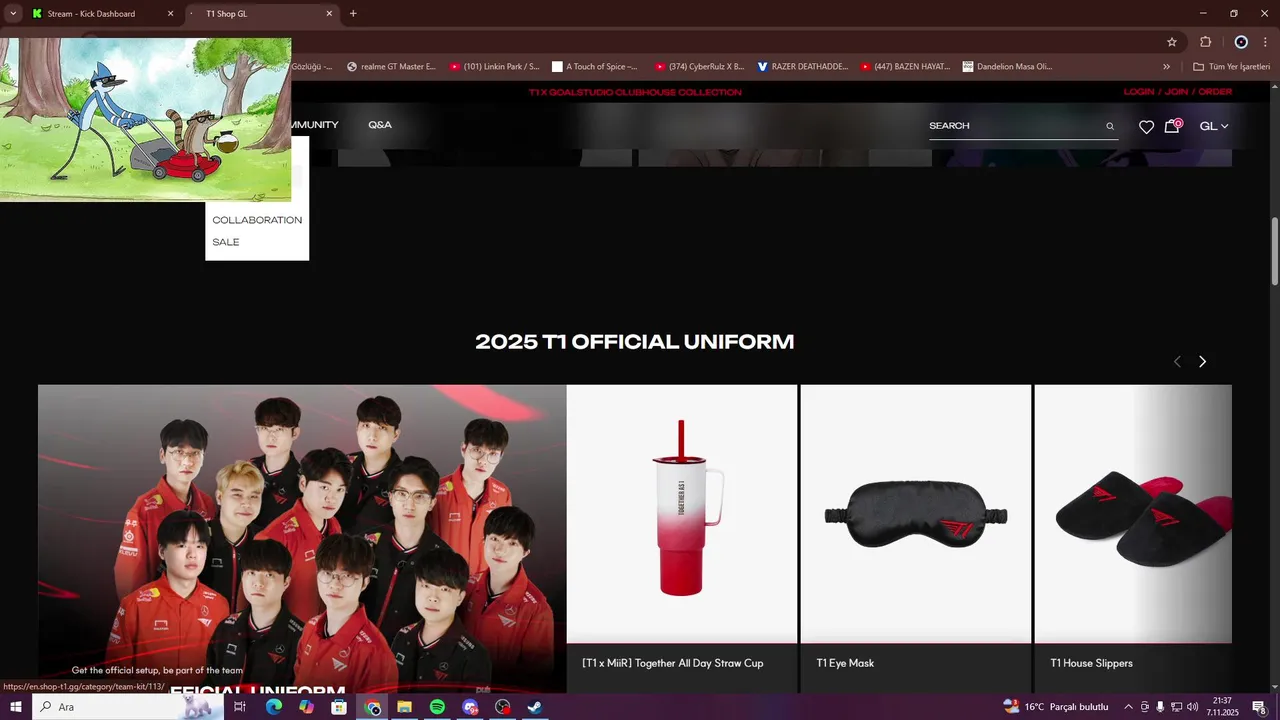Open the Together All Day Straw Cup product image

[682, 513]
